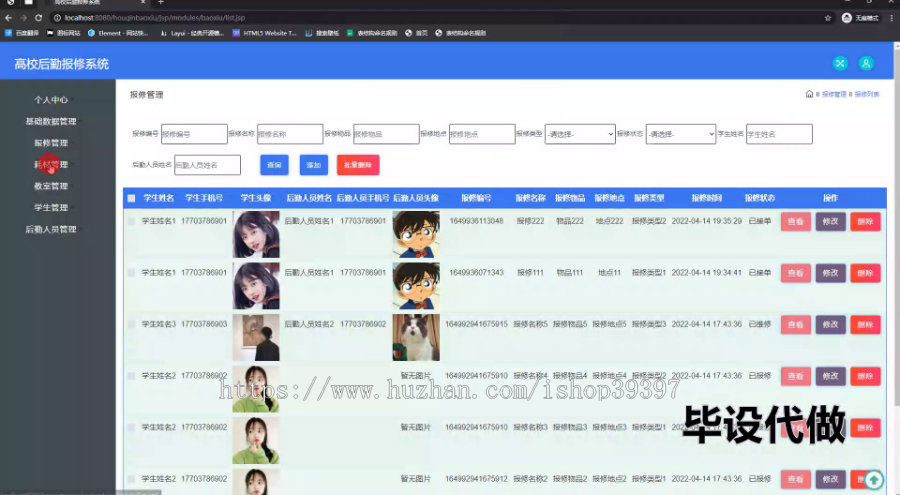Click 删除 for row 报修名称5
This screenshot has width=900, height=495.
point(865,324)
